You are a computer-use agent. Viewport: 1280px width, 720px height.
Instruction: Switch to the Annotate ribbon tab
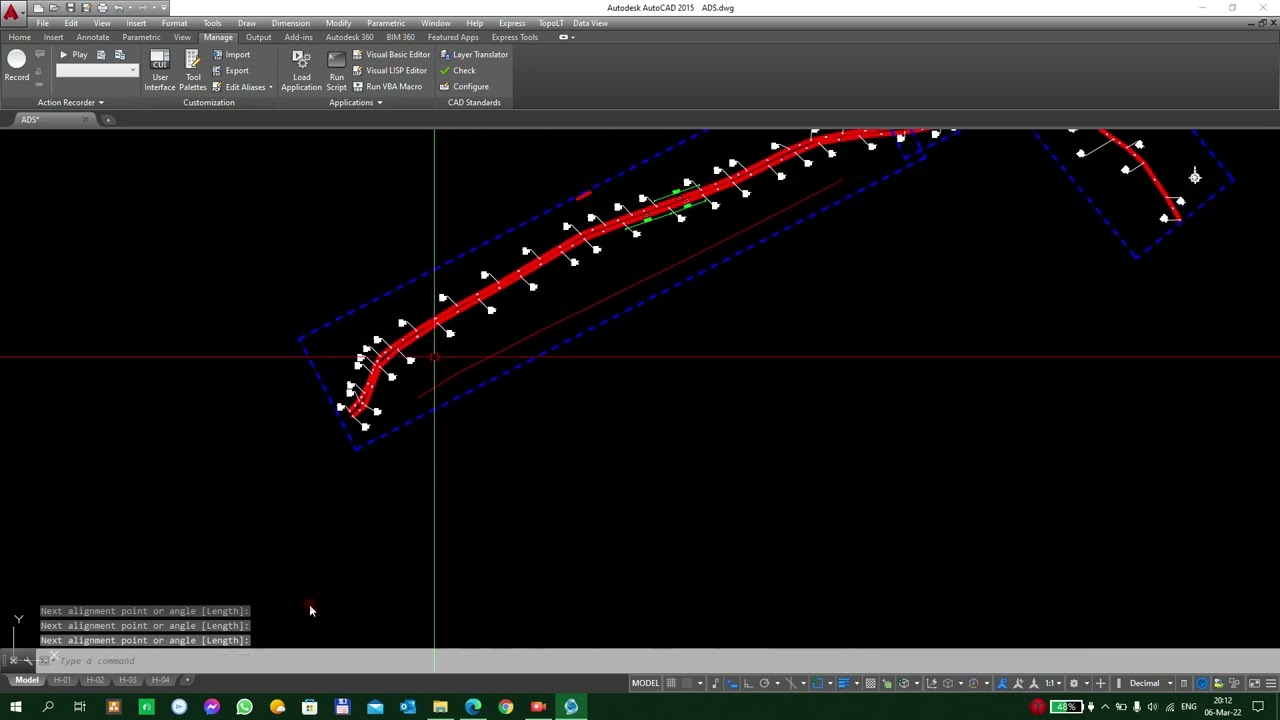[93, 38]
